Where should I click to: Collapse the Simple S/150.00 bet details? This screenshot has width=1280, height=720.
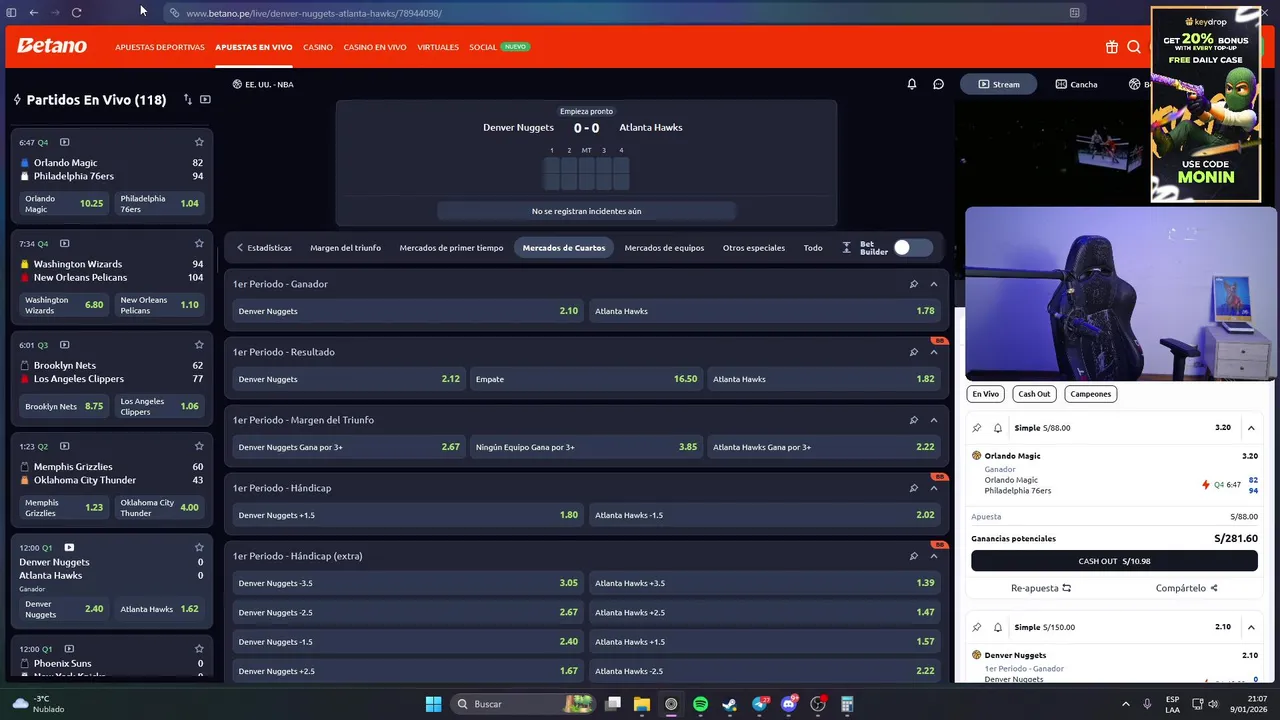coord(1251,627)
